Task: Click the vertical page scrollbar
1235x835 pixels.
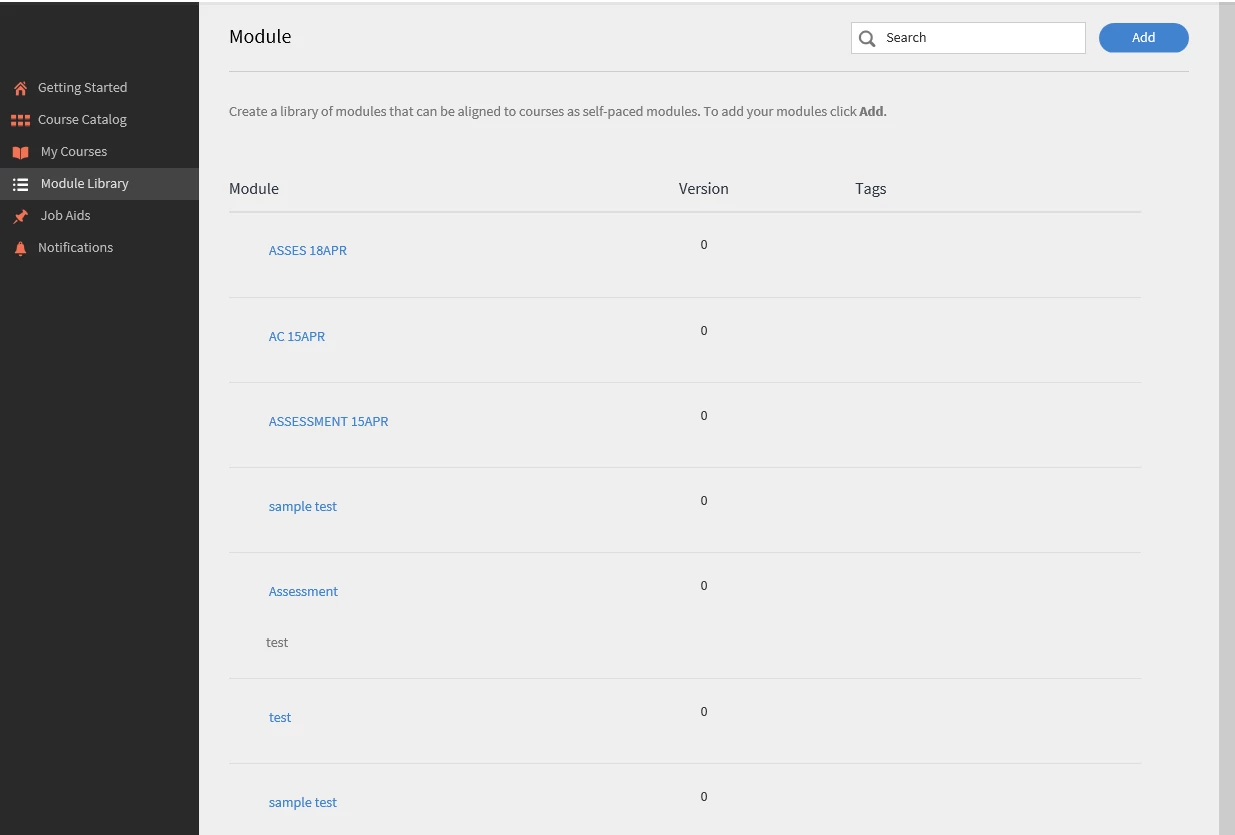Action: pos(1226,400)
